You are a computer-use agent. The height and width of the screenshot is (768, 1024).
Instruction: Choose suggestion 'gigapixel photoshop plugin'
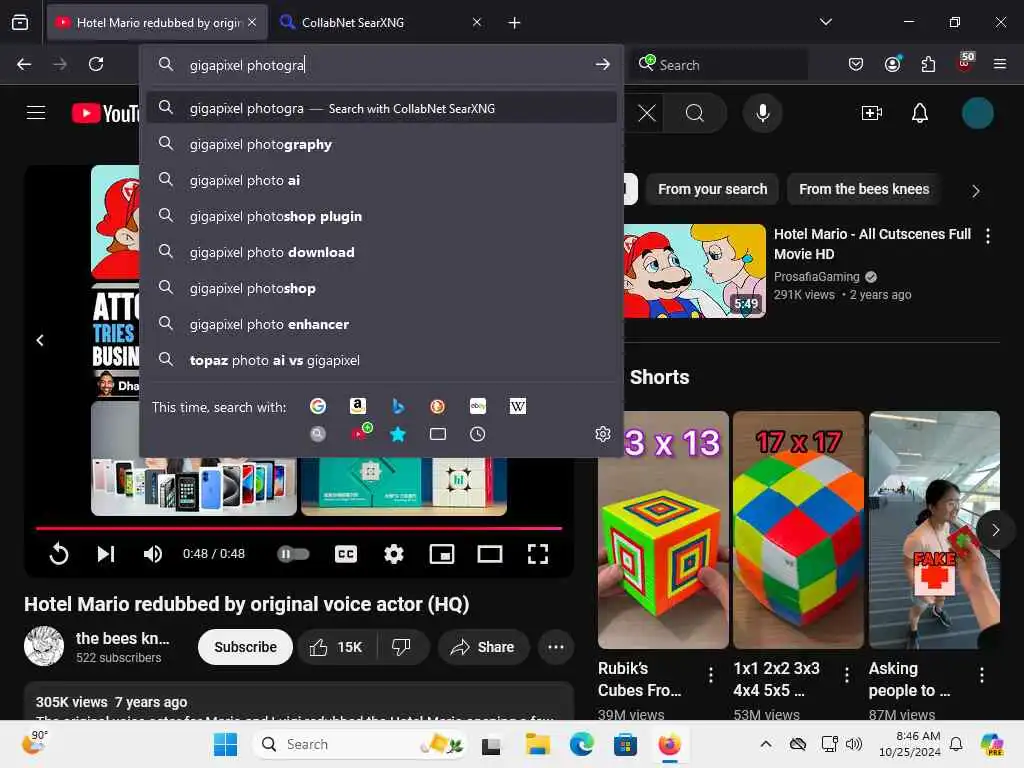click(382, 216)
